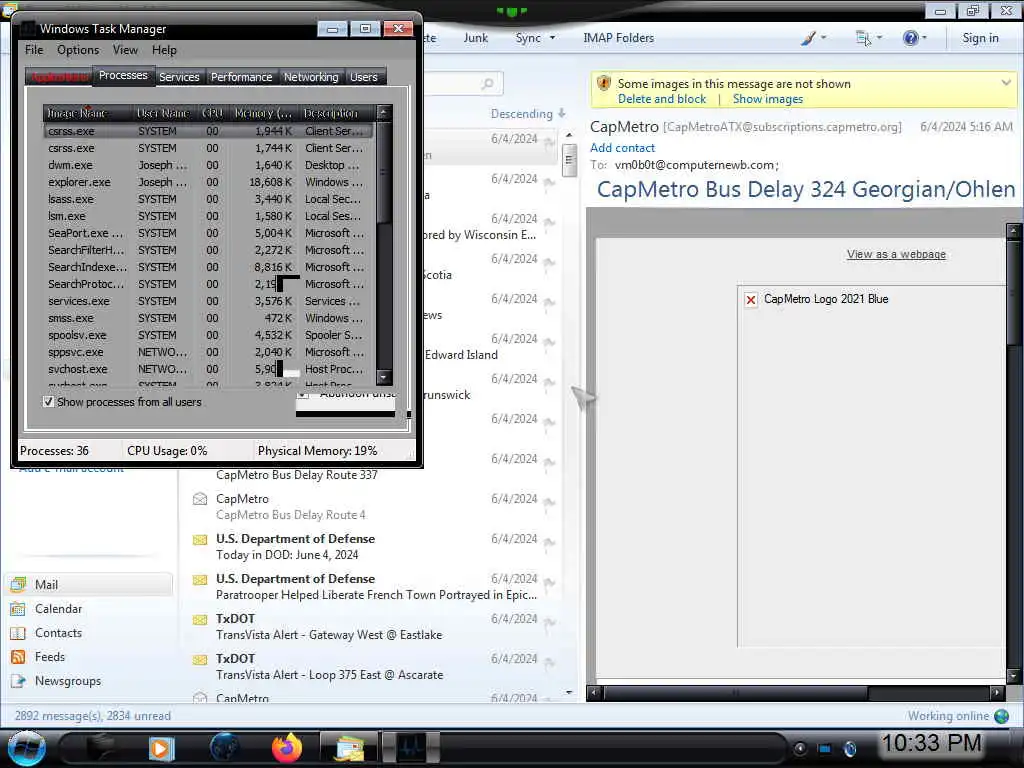
Task: Expand the paintbrush colorize dropdown arrow
Action: (824, 38)
